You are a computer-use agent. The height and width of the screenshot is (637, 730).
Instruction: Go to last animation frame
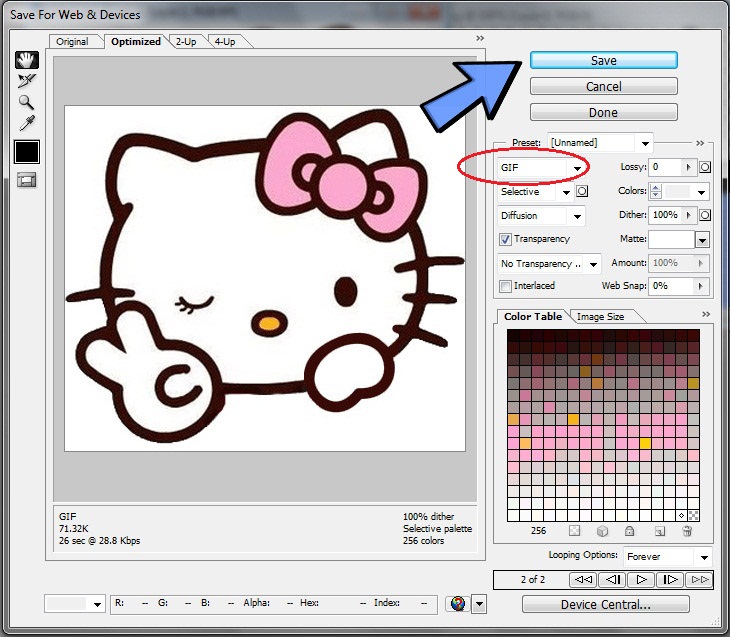click(x=698, y=580)
